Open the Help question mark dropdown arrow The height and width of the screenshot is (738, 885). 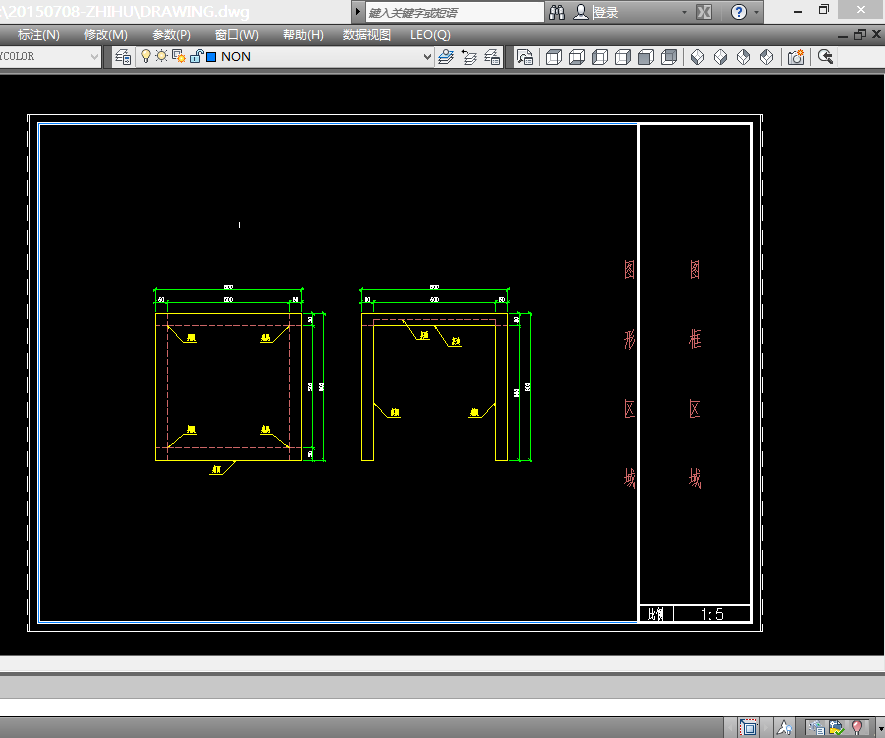click(x=757, y=13)
